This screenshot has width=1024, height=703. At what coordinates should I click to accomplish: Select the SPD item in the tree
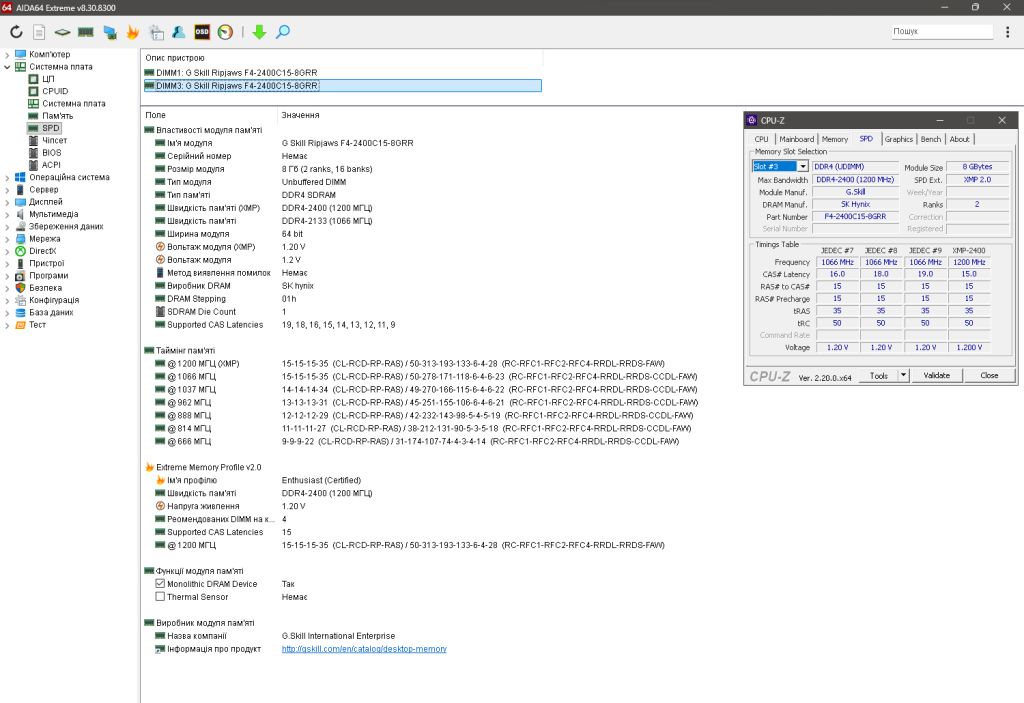(51, 128)
